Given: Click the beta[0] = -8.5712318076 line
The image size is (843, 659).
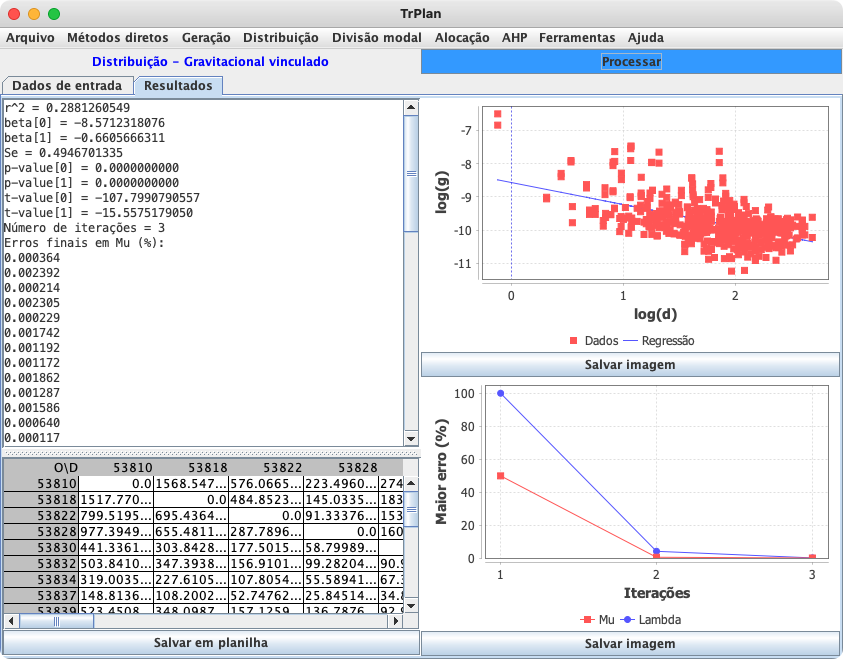Looking at the screenshot, I should point(84,123).
